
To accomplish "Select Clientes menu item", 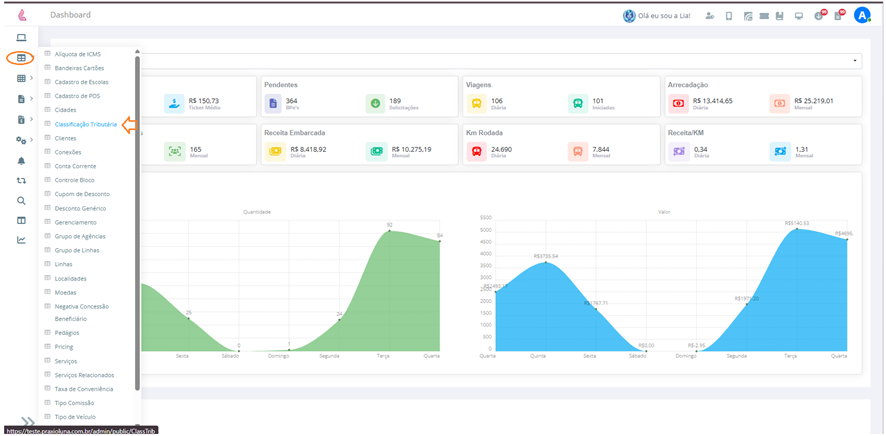I will 65,138.
